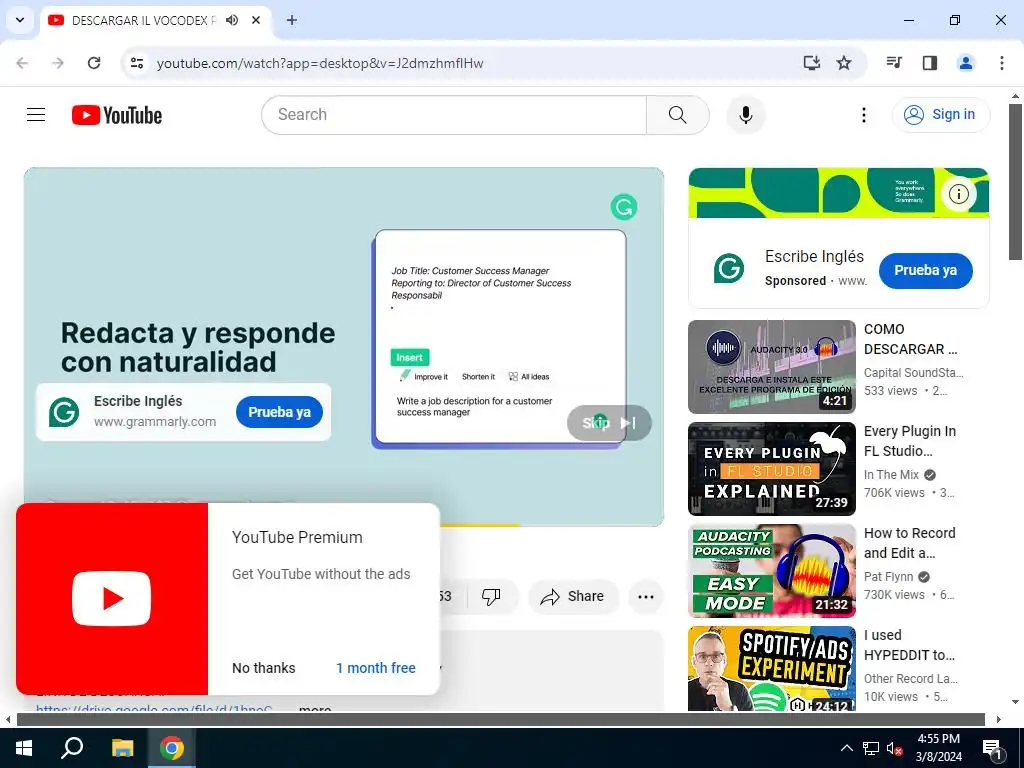Open tab search dropdown arrow
This screenshot has width=1024, height=768.
click(x=20, y=20)
